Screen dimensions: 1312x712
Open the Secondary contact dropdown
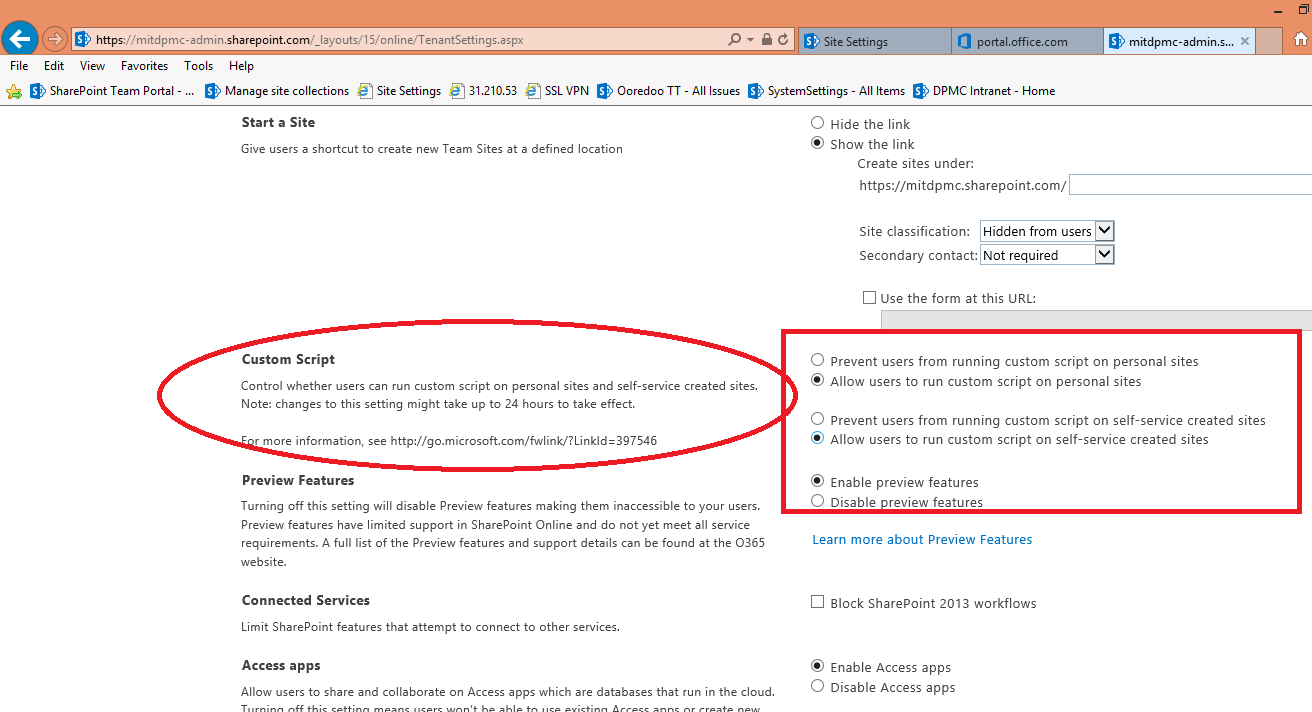pyautogui.click(x=1104, y=254)
